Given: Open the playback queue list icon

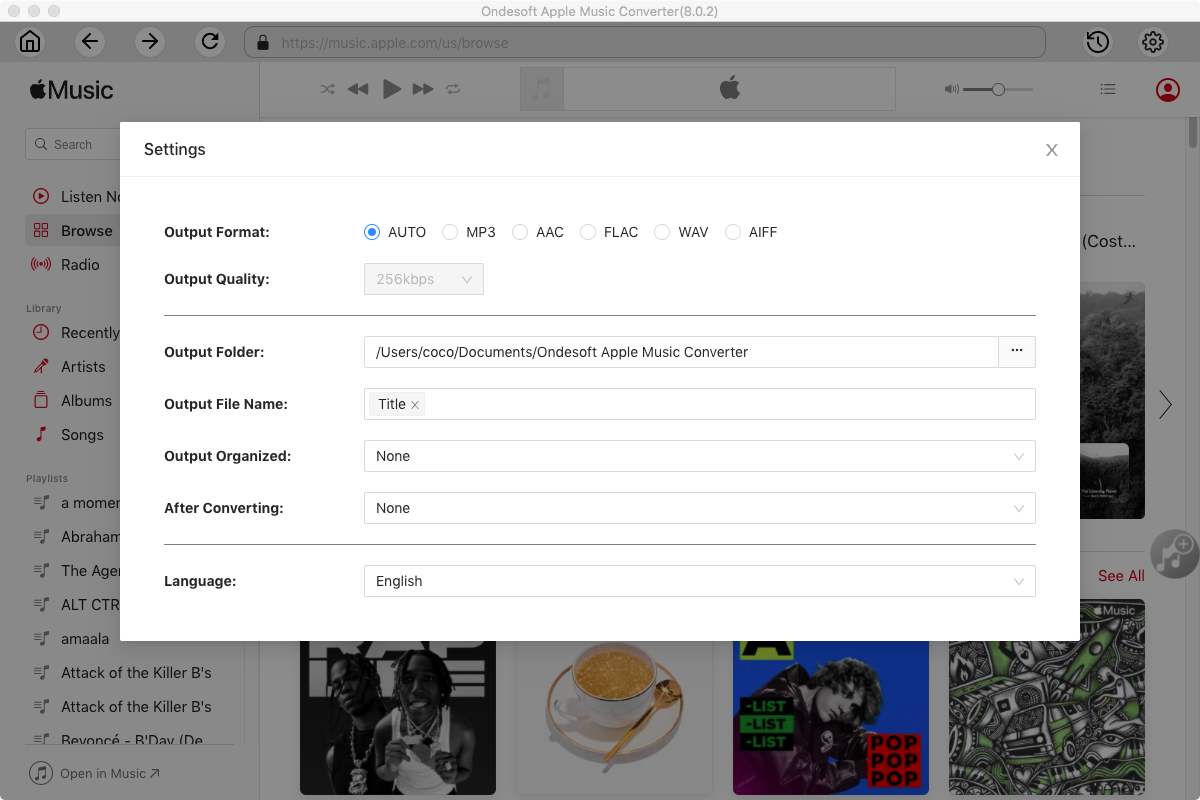Looking at the screenshot, I should 1108,89.
